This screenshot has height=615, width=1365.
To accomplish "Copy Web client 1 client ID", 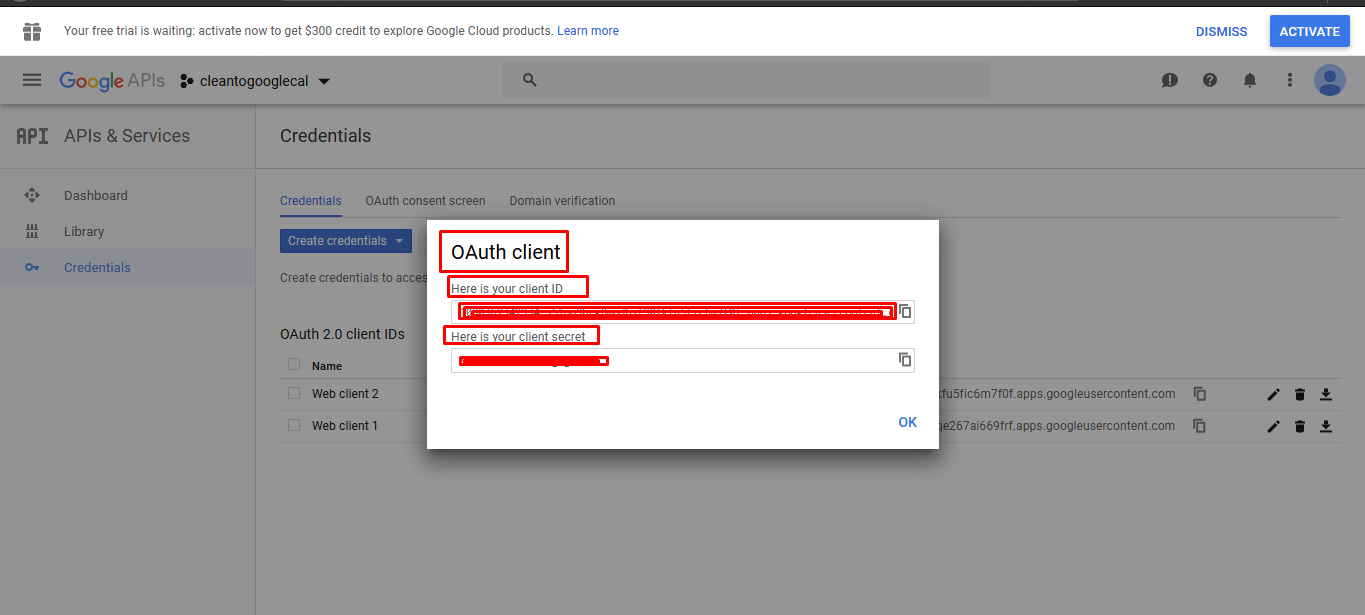I will click(1200, 426).
